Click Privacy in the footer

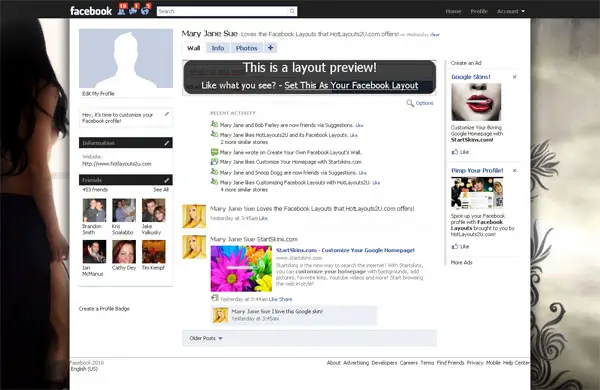(475, 363)
